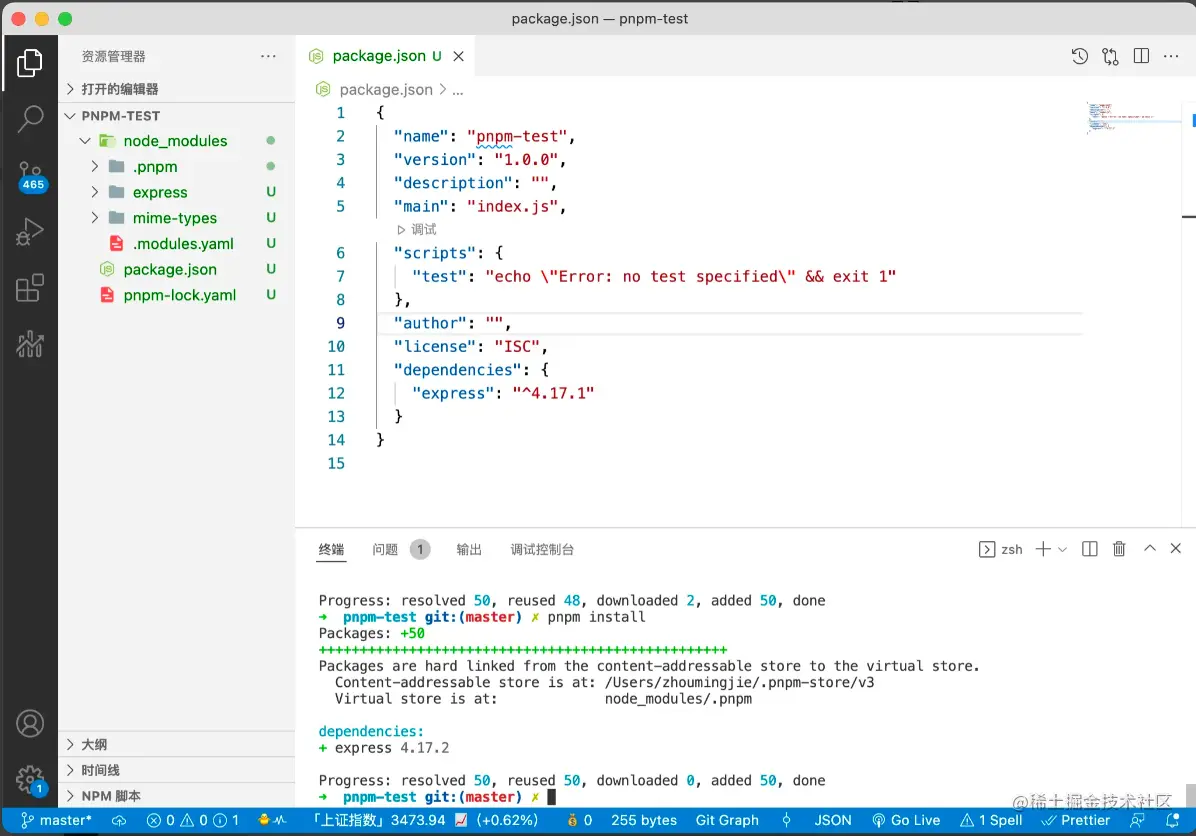This screenshot has width=1196, height=836.
Task: Open the Search view icon
Action: tap(30, 118)
